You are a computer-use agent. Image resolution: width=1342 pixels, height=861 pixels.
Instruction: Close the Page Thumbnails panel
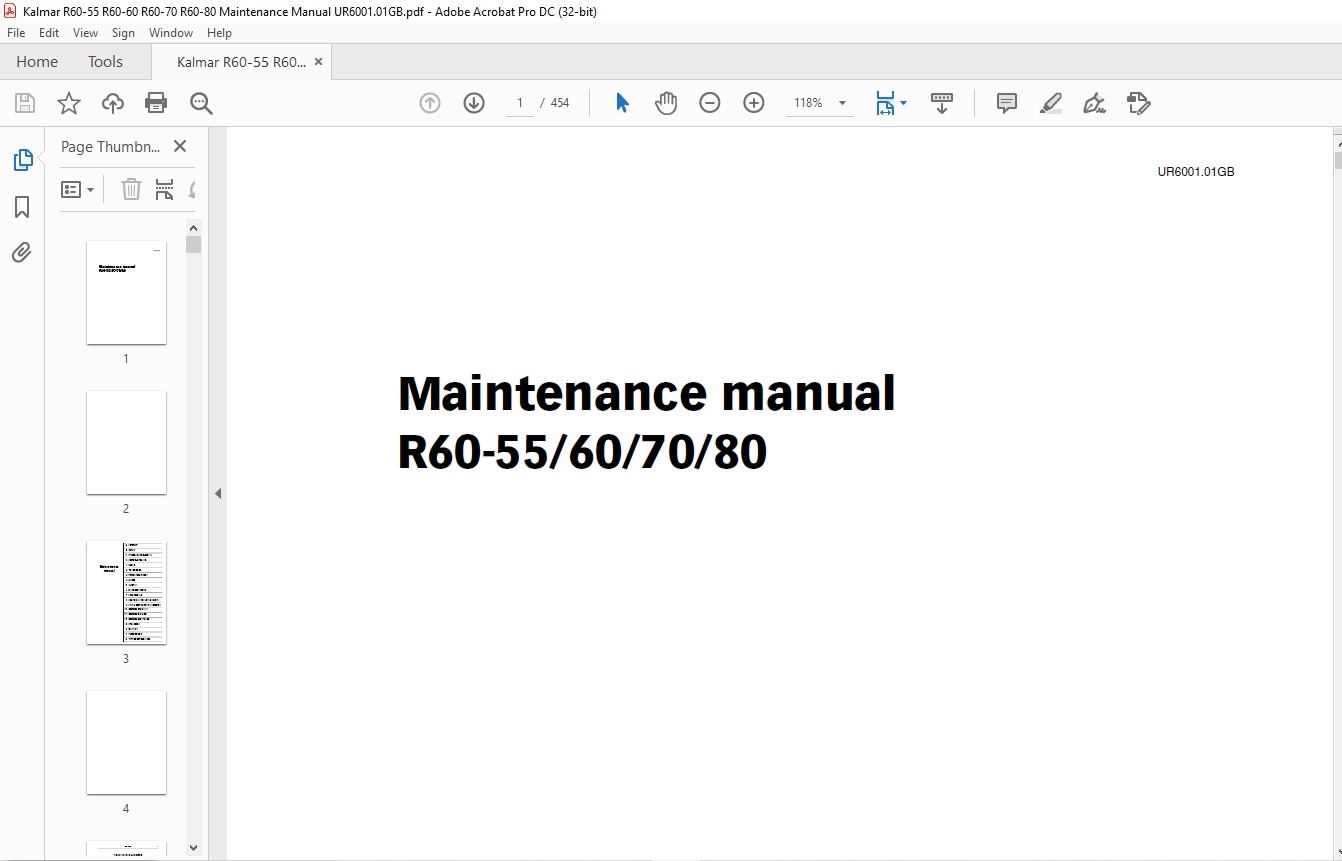point(180,146)
